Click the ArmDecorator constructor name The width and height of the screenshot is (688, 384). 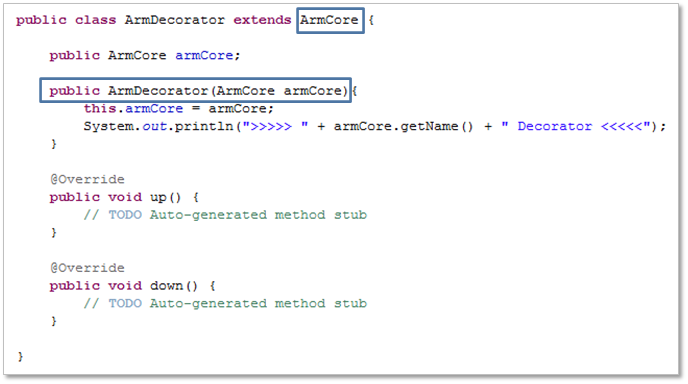click(x=158, y=91)
